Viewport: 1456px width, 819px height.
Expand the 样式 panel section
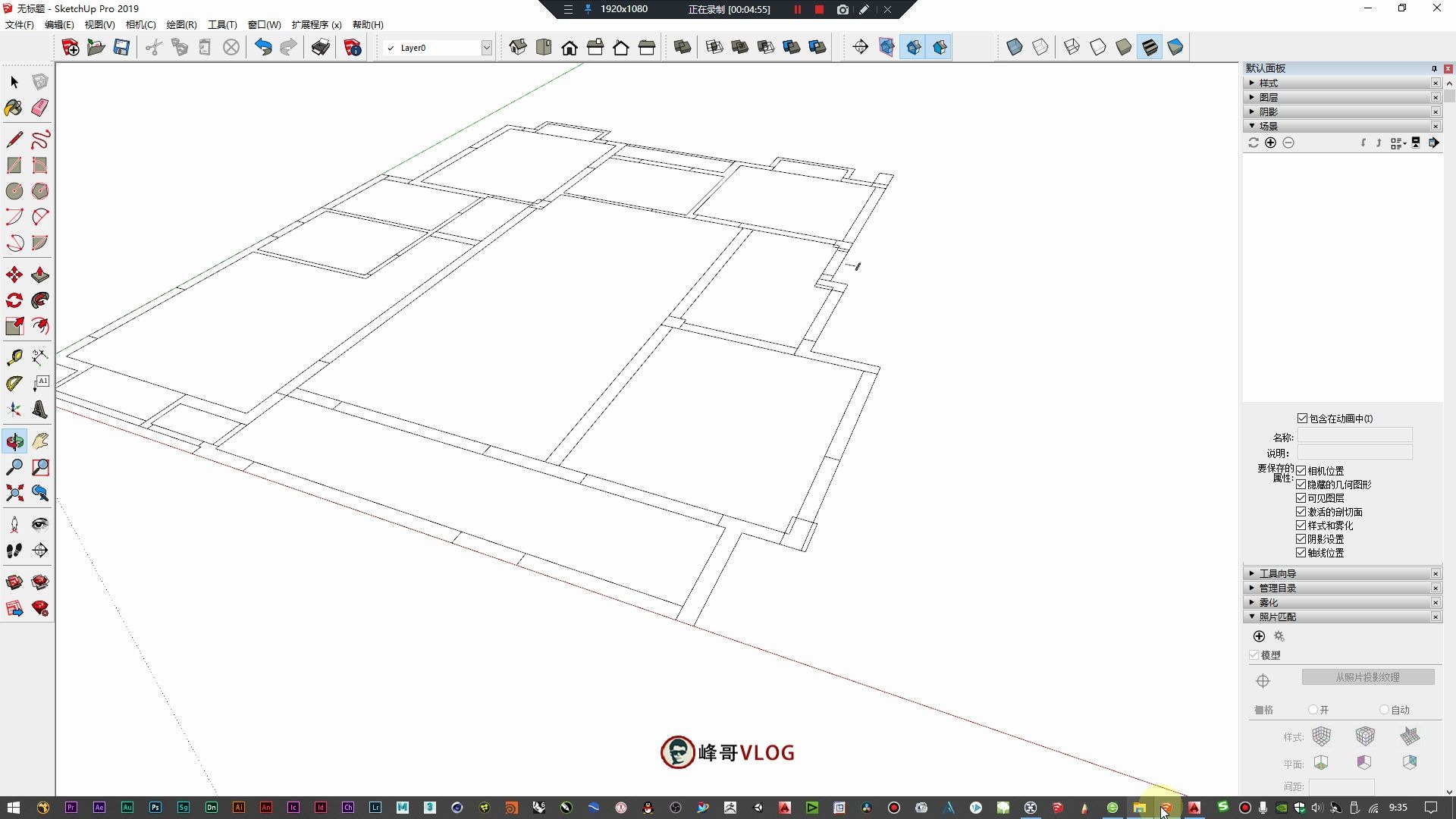point(1268,83)
